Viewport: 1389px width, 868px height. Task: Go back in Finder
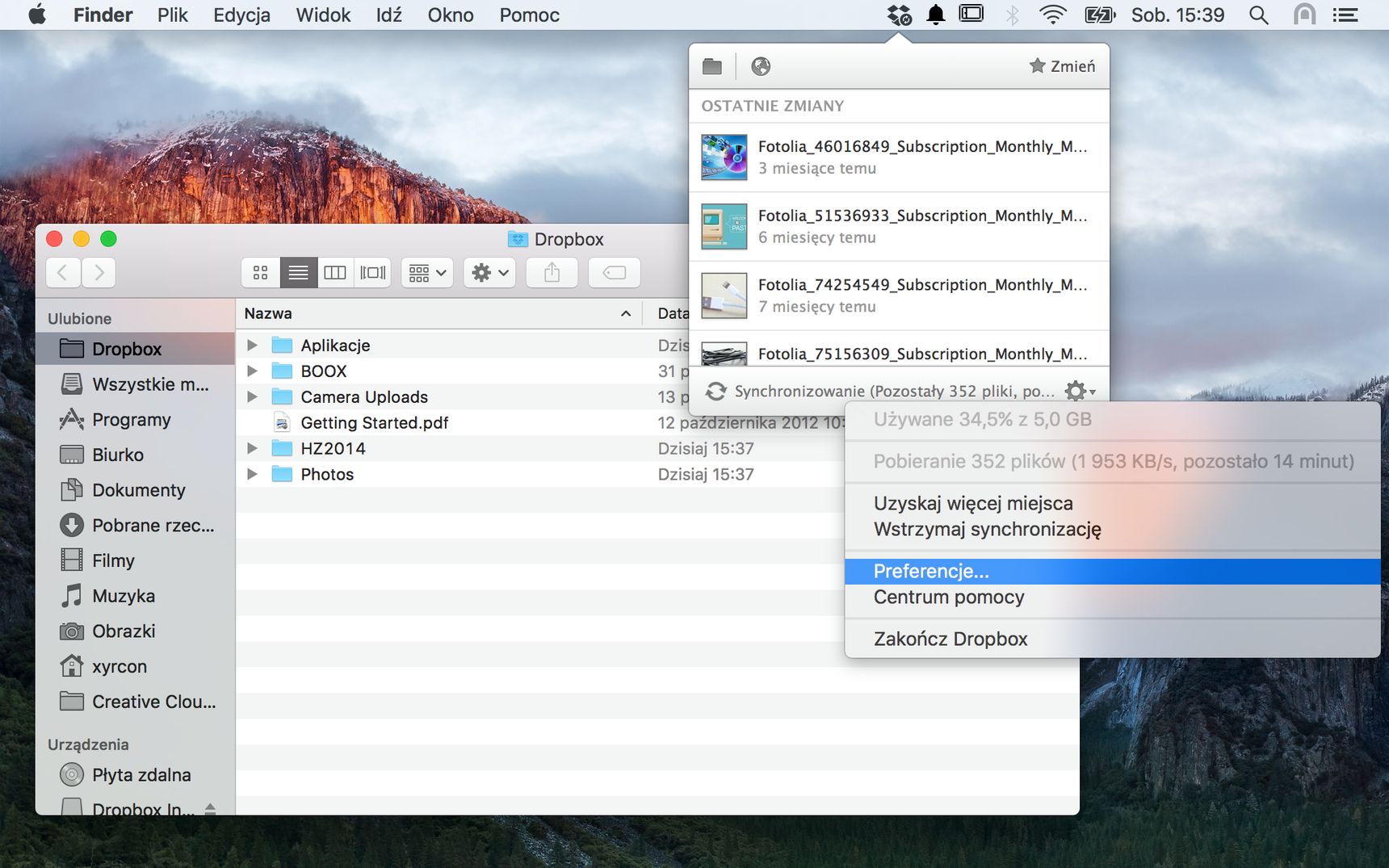(63, 273)
